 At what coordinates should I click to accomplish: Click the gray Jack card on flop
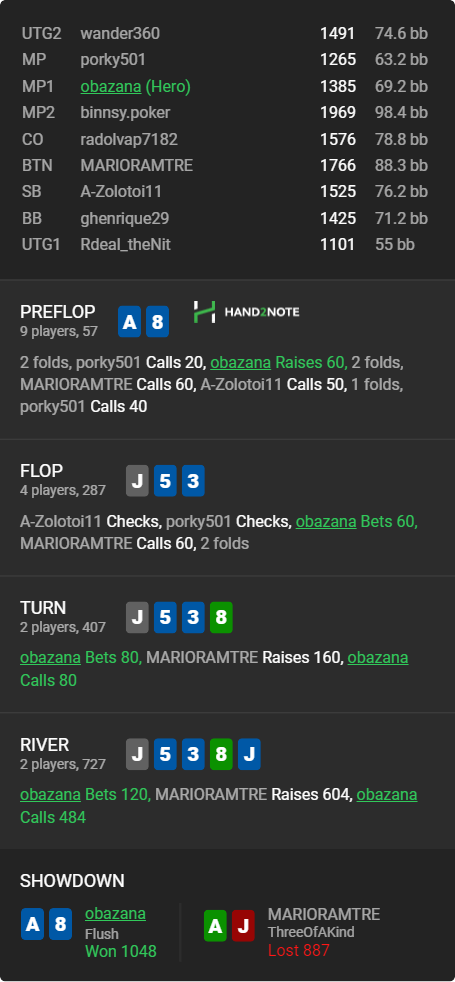(x=137, y=481)
